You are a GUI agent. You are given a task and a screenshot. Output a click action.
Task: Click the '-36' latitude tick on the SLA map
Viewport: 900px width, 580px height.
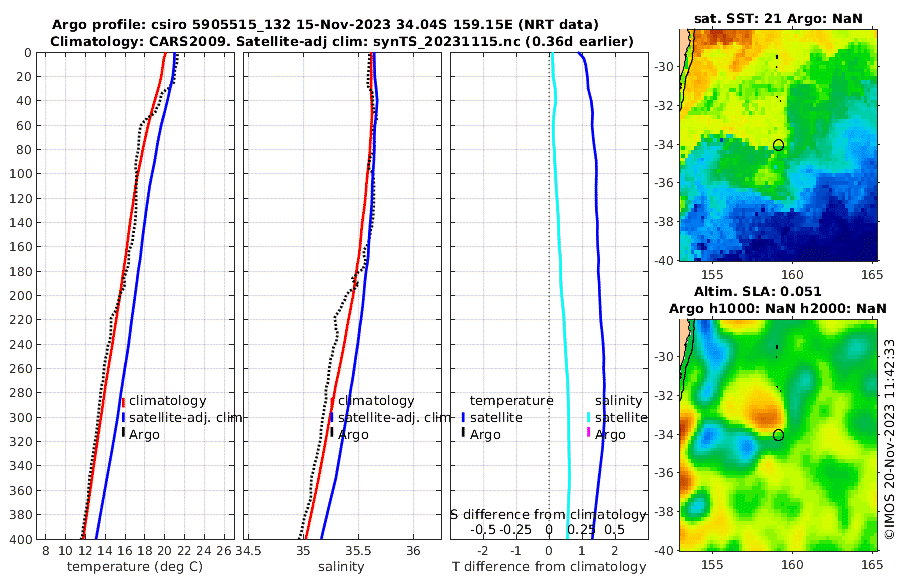point(664,473)
